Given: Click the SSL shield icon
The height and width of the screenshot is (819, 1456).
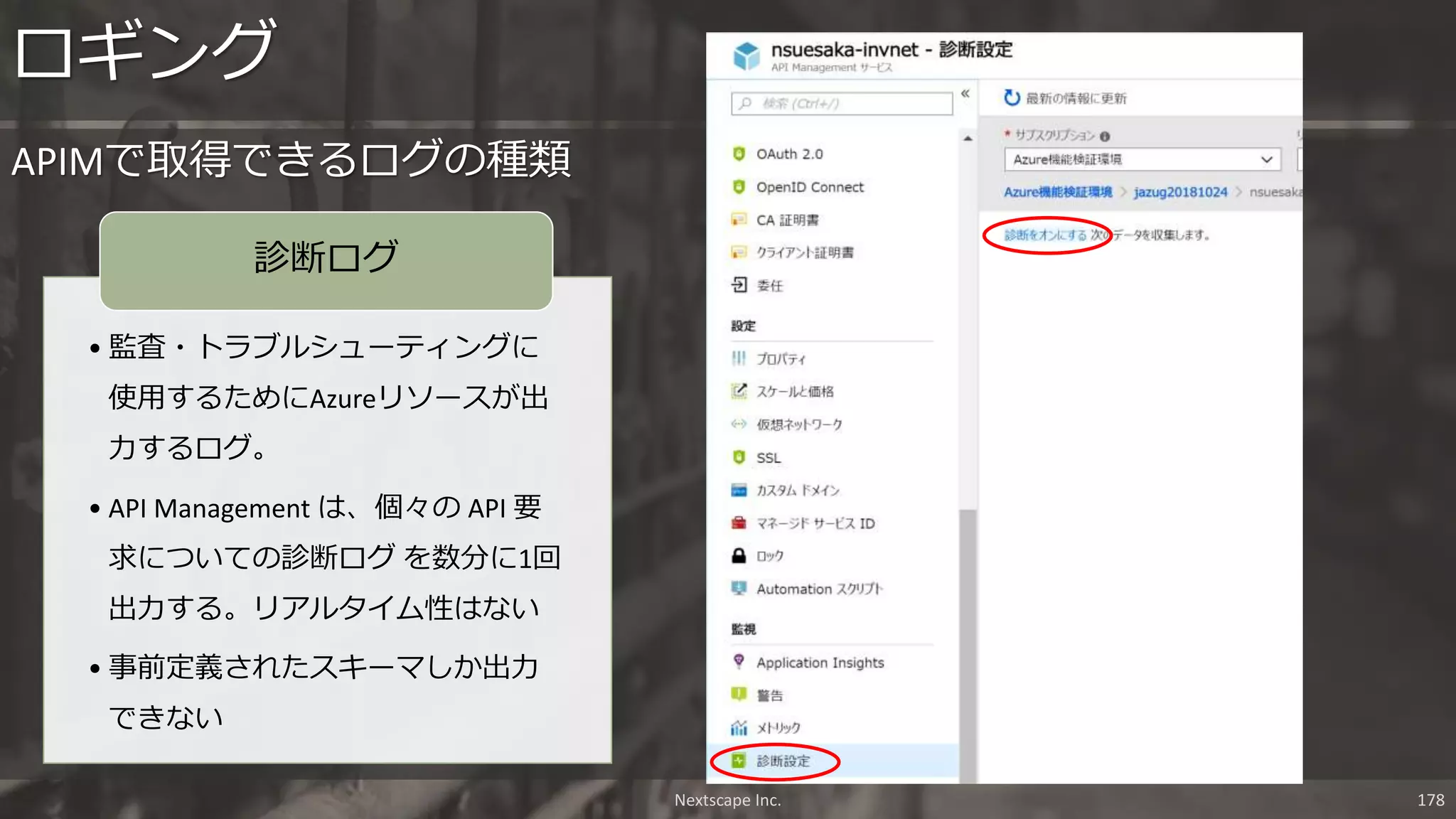Looking at the screenshot, I should (739, 457).
